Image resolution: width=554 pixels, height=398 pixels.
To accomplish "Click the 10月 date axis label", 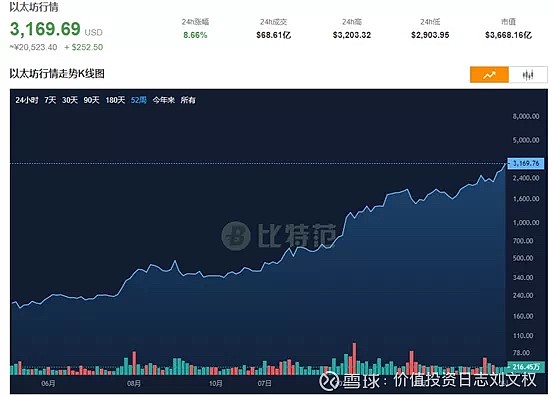I will (216, 384).
